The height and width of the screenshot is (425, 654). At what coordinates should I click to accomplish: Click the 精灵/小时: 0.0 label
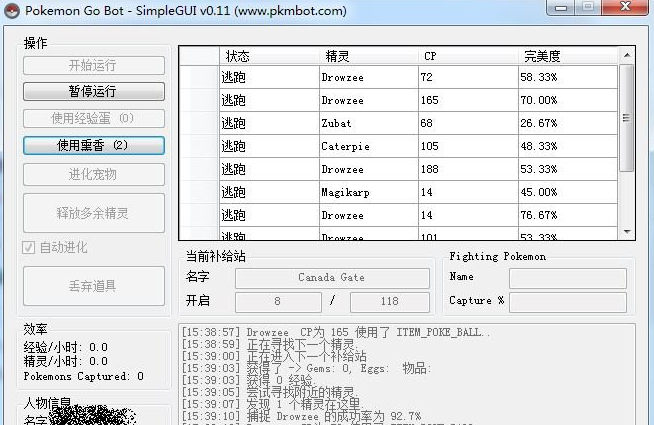[66, 361]
